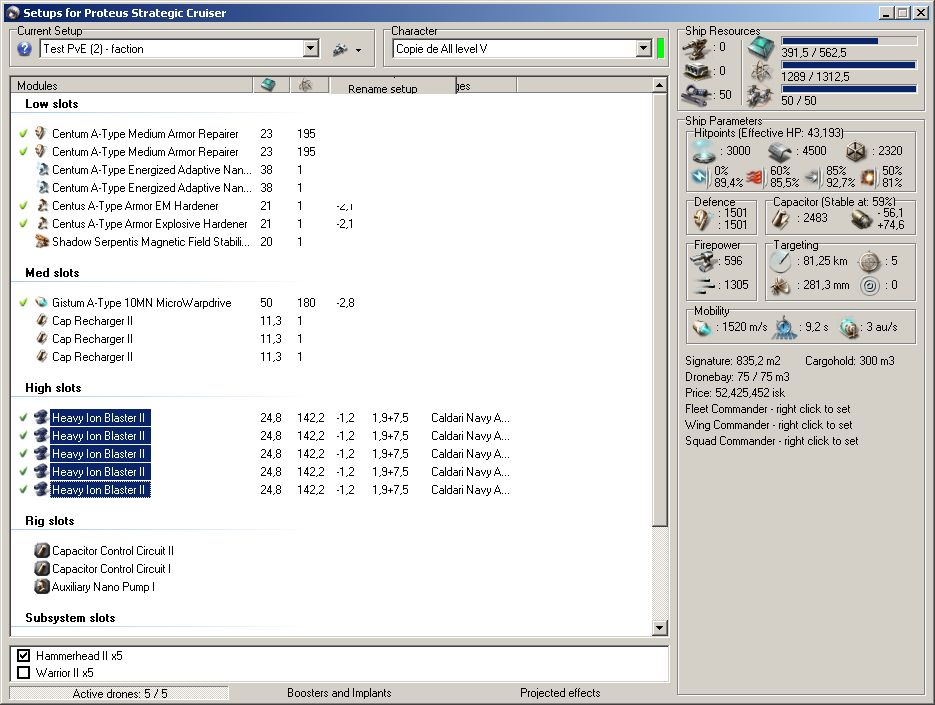Expand the Character selection dropdown

pos(643,49)
